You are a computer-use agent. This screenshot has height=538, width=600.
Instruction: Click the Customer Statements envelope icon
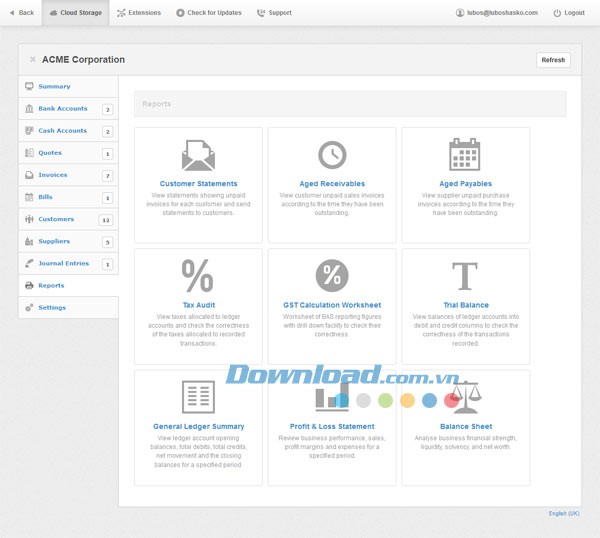click(x=198, y=155)
